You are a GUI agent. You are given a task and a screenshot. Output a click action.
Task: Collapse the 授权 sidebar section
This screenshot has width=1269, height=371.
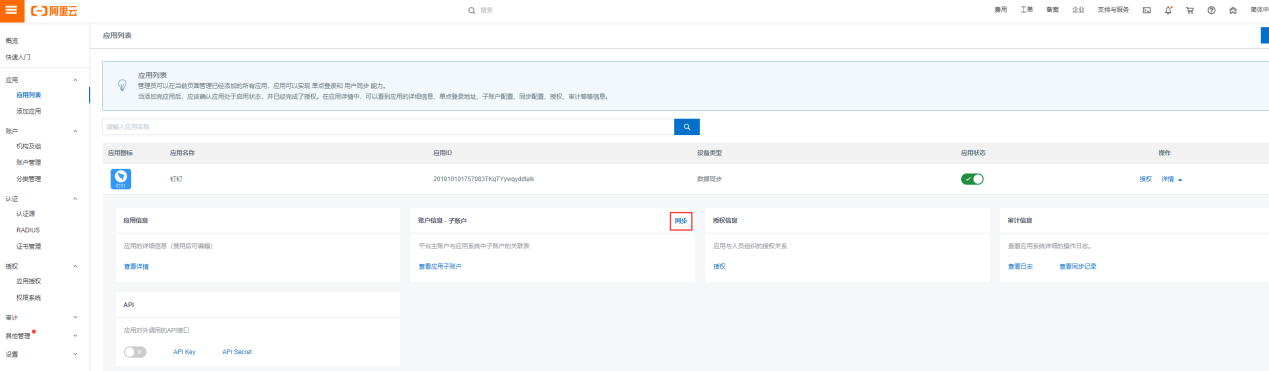coord(75,266)
